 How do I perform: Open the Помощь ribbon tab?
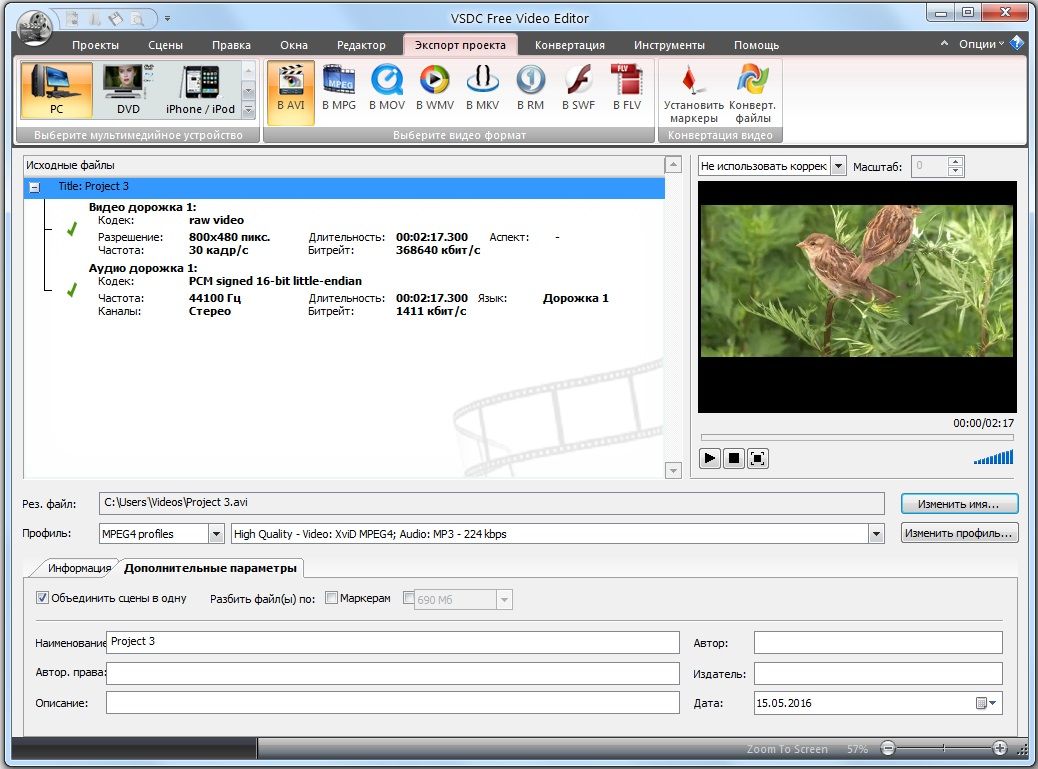click(x=757, y=45)
